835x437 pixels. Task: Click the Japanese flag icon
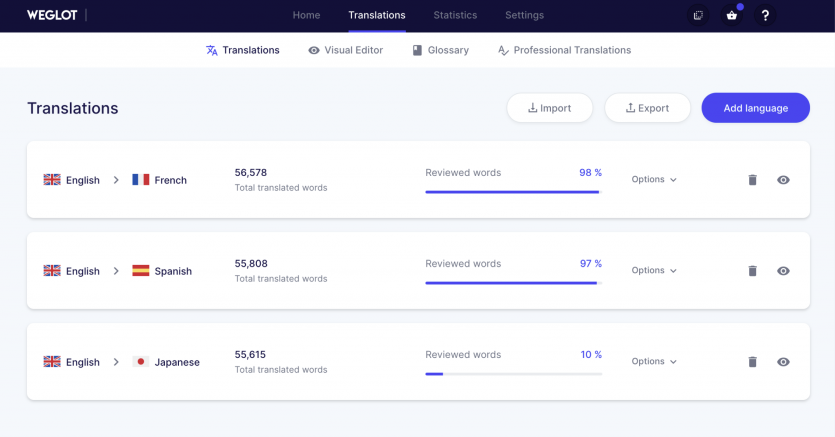pos(141,362)
